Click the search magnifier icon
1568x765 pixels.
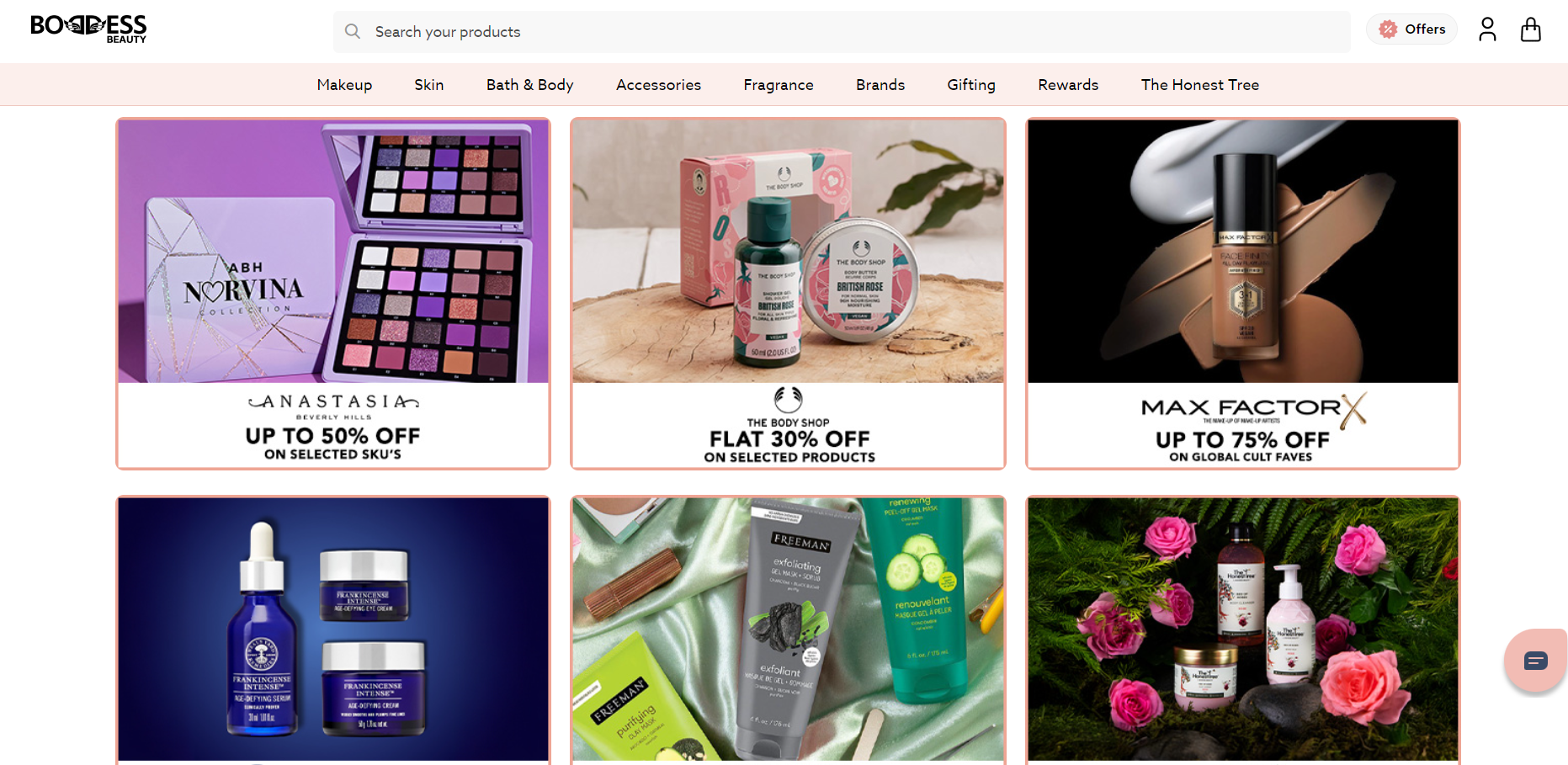pyautogui.click(x=353, y=31)
